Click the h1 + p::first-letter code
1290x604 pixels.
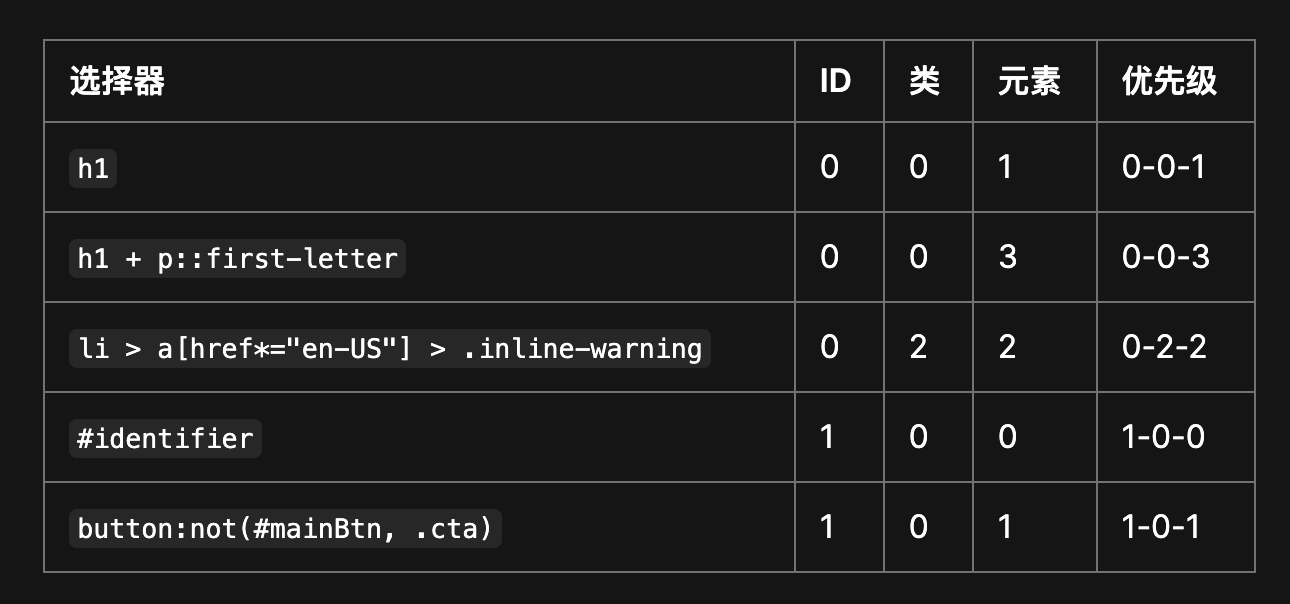pos(237,258)
